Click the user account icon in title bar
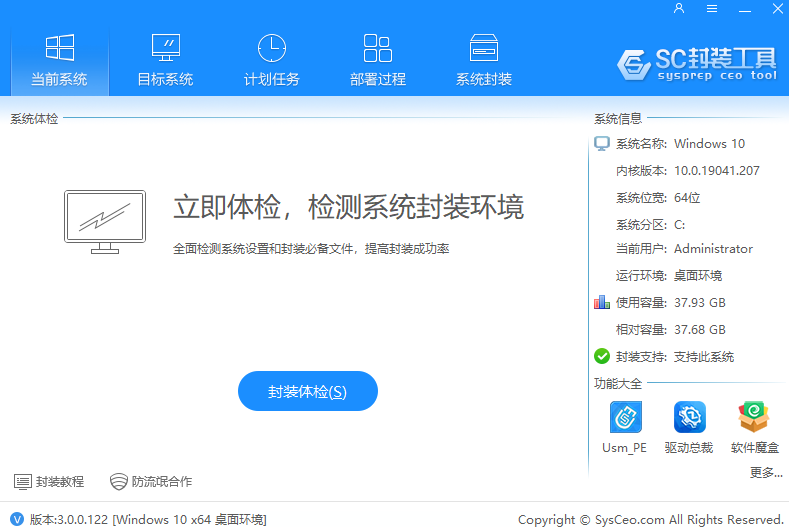This screenshot has height=528, width=789. (x=679, y=9)
